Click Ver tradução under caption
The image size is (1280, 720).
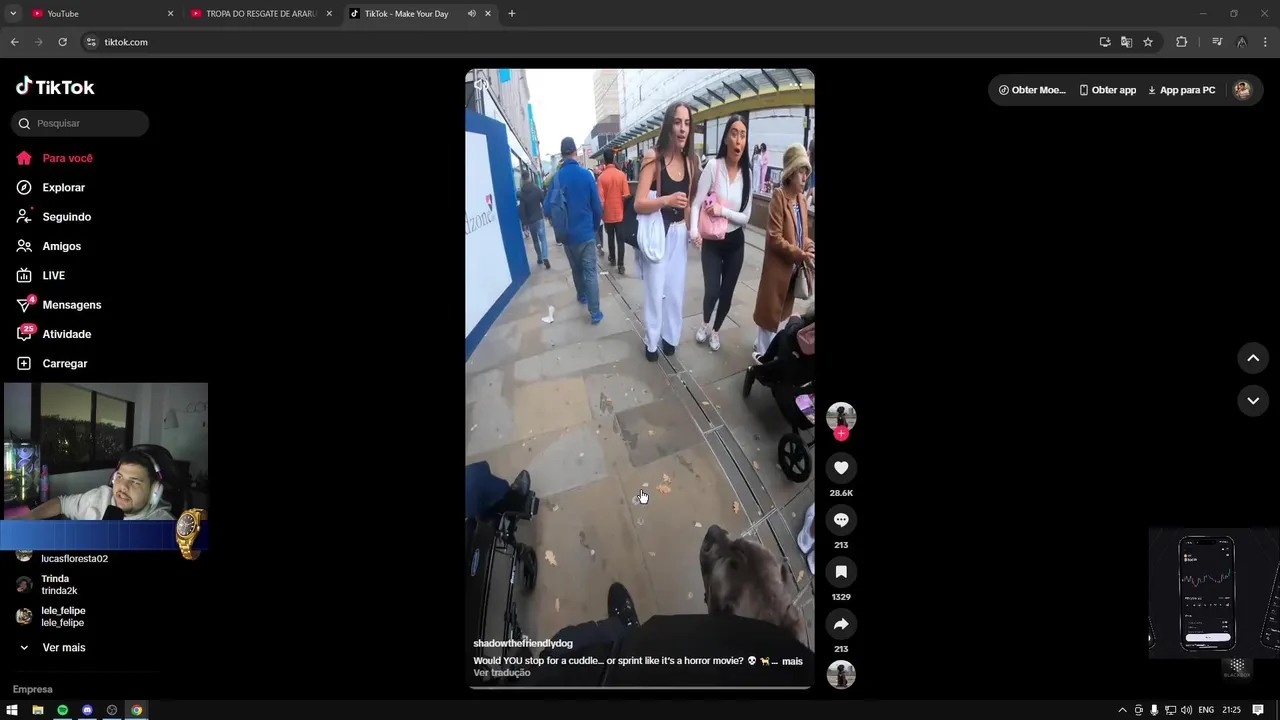(502, 673)
